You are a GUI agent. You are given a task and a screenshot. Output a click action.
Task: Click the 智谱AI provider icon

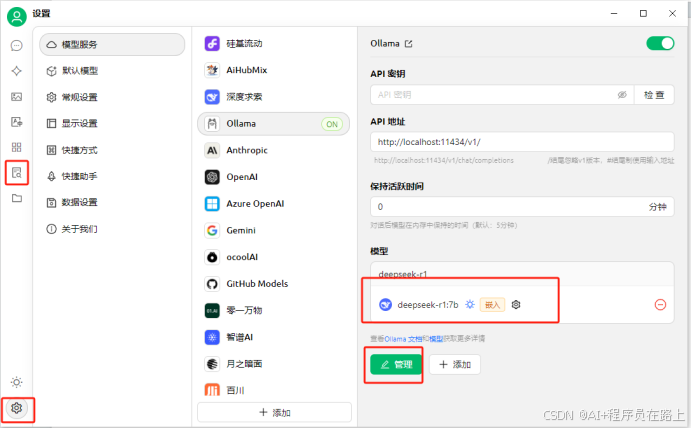coord(212,337)
